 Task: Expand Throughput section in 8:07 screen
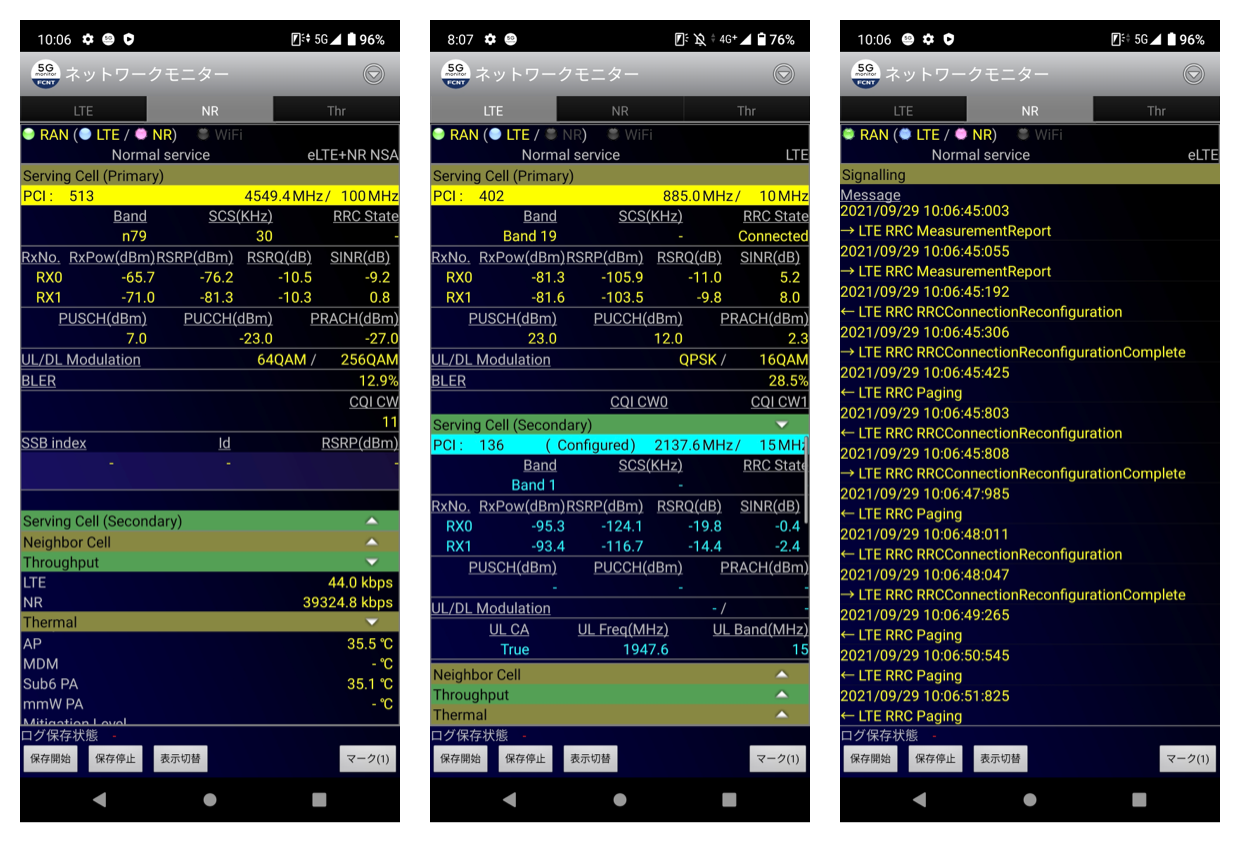620,695
